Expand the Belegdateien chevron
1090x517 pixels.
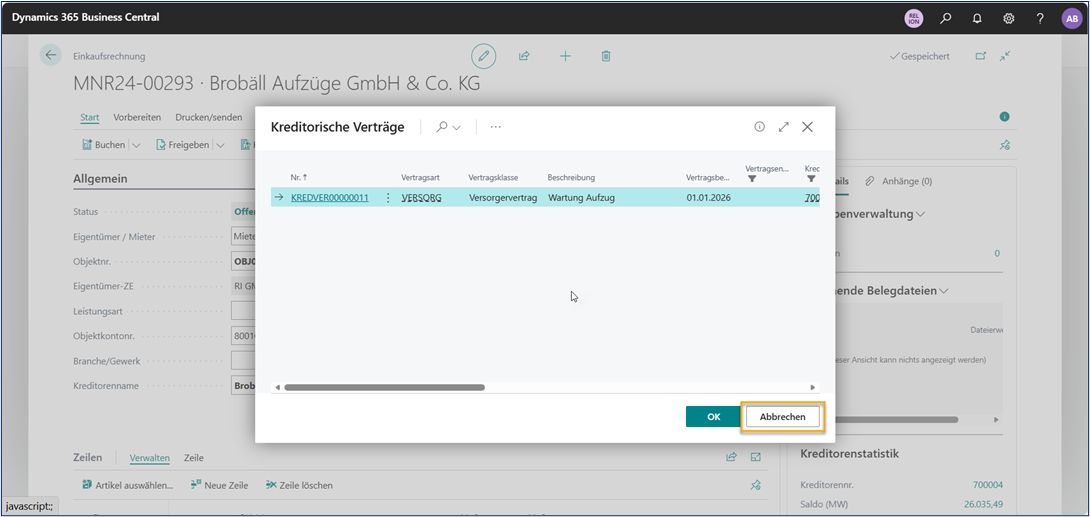pyautogui.click(x=943, y=290)
